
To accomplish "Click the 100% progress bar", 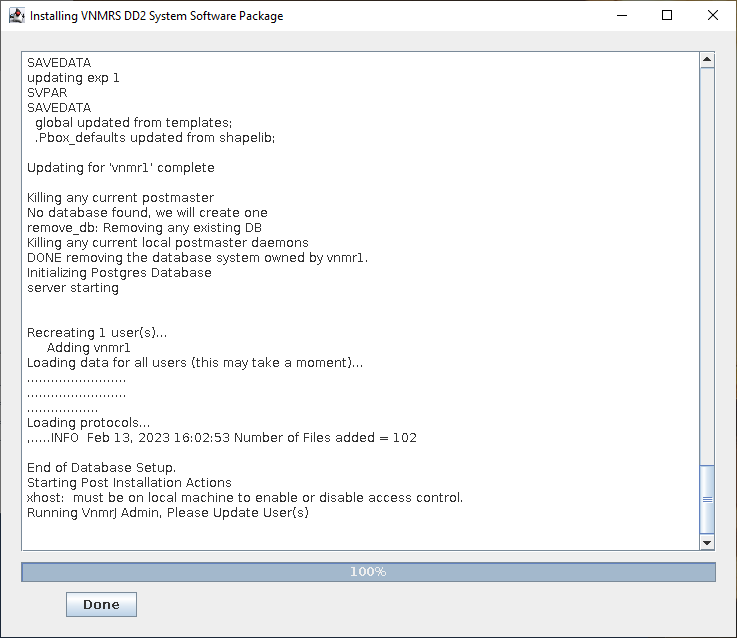I will tap(368, 572).
